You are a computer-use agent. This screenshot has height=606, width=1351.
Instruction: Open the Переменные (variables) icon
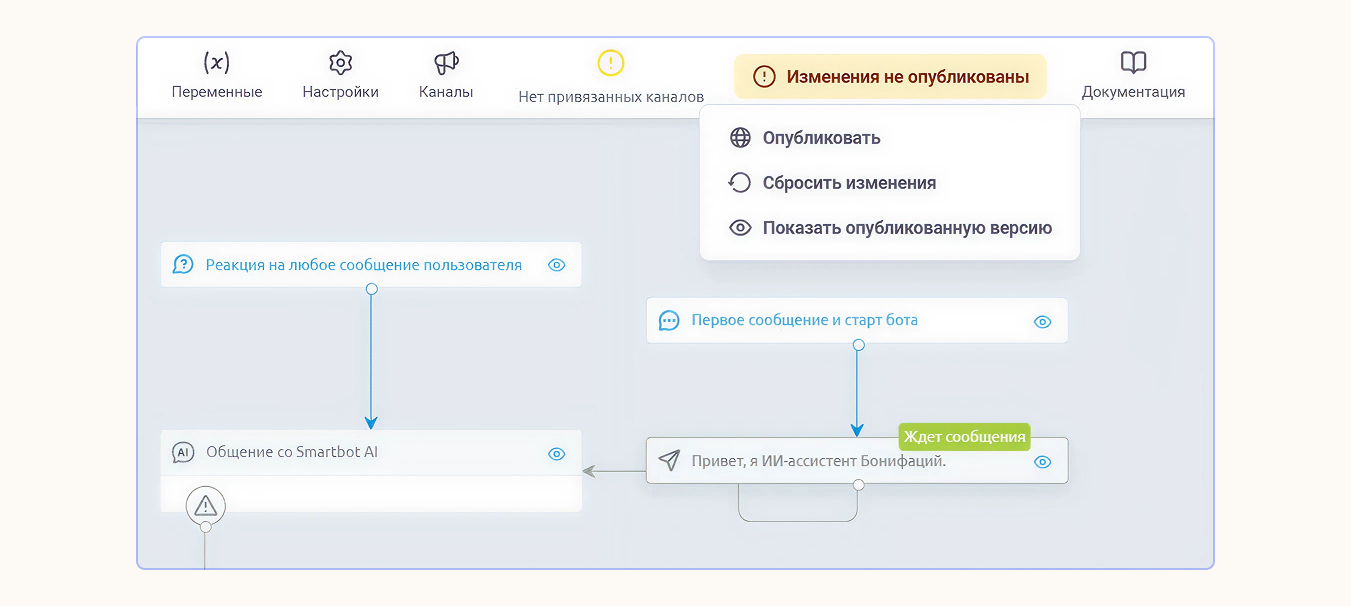coord(216,63)
